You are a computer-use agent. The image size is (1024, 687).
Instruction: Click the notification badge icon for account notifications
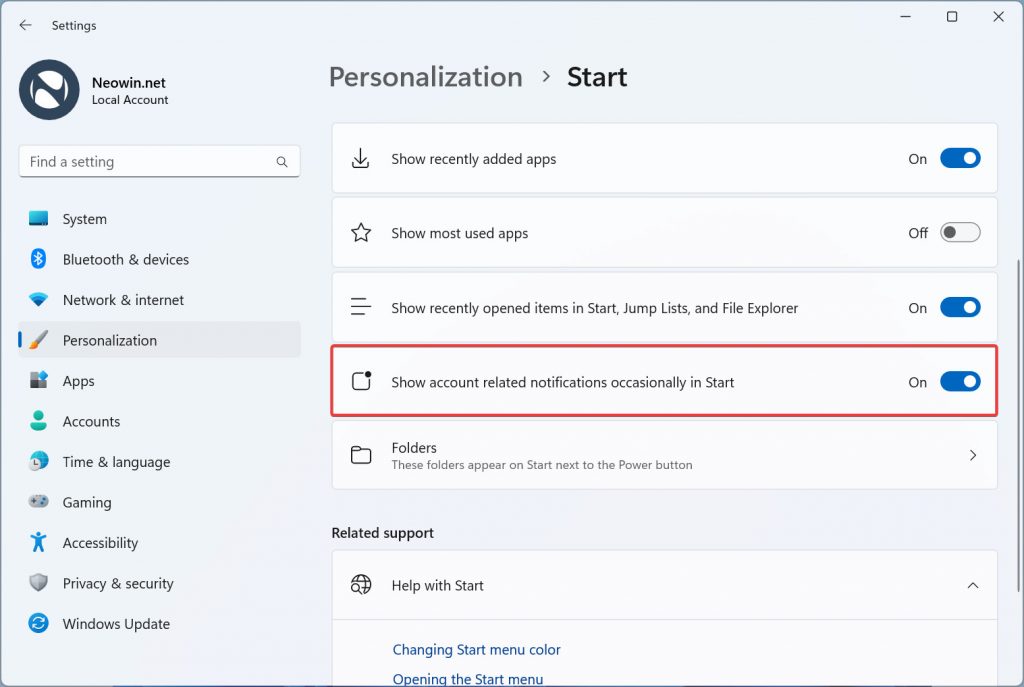pyautogui.click(x=361, y=381)
